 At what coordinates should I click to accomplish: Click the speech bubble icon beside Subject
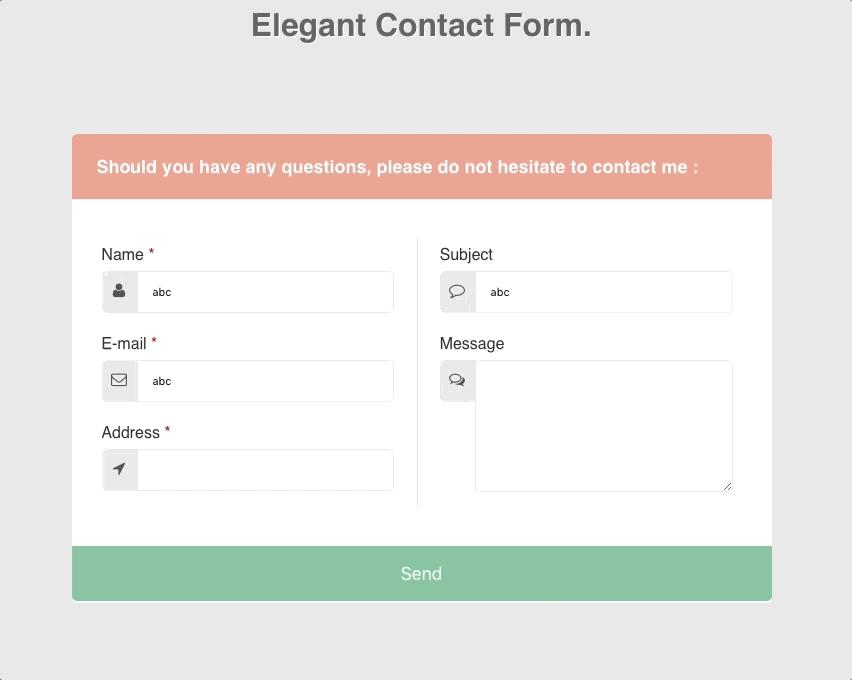[x=457, y=291]
